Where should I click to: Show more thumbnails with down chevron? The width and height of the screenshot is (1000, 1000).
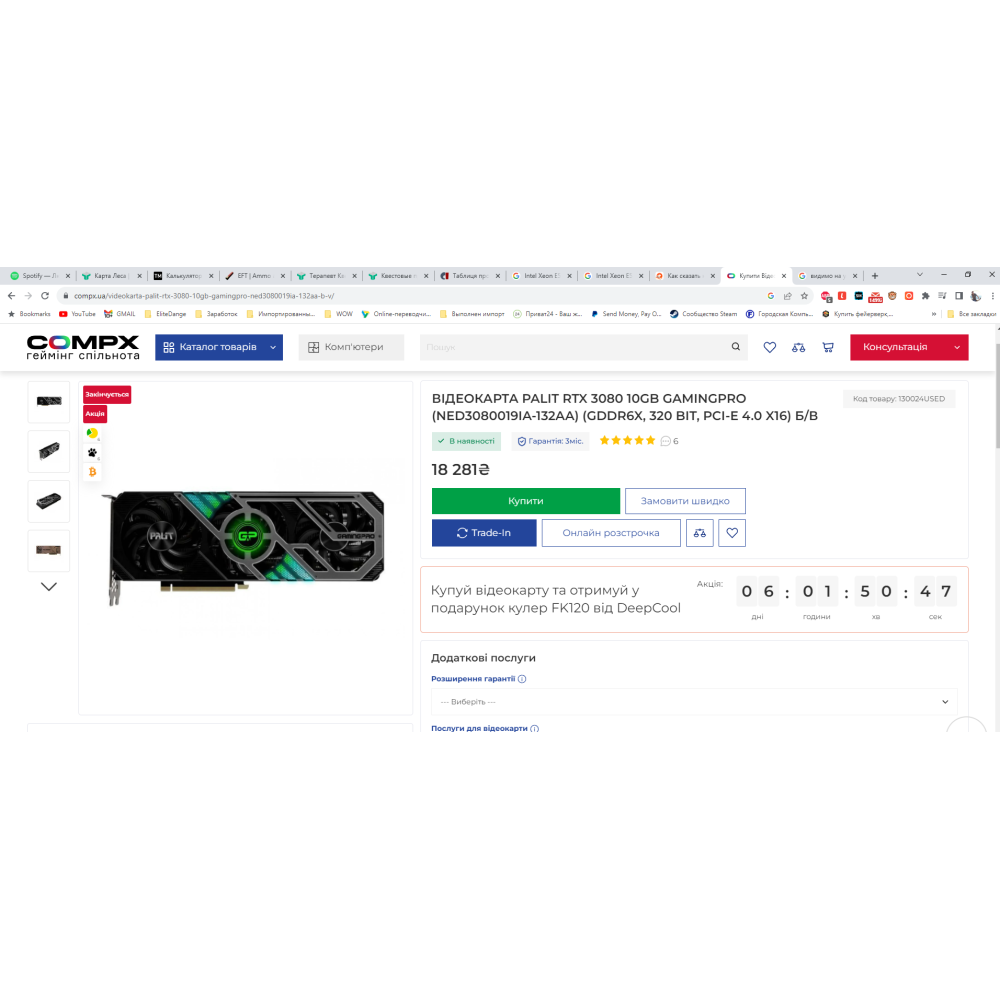point(48,586)
